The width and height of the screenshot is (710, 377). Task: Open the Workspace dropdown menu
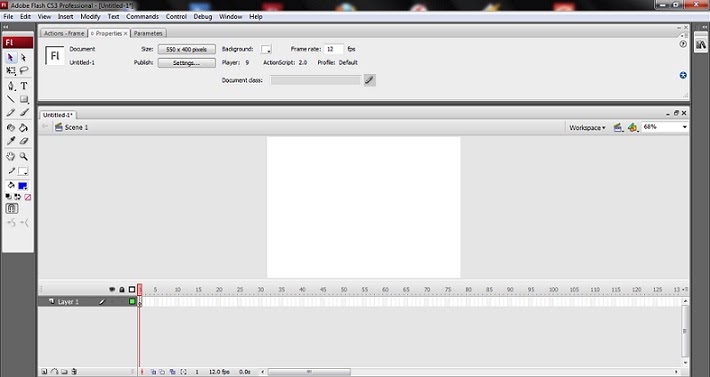pyautogui.click(x=587, y=128)
